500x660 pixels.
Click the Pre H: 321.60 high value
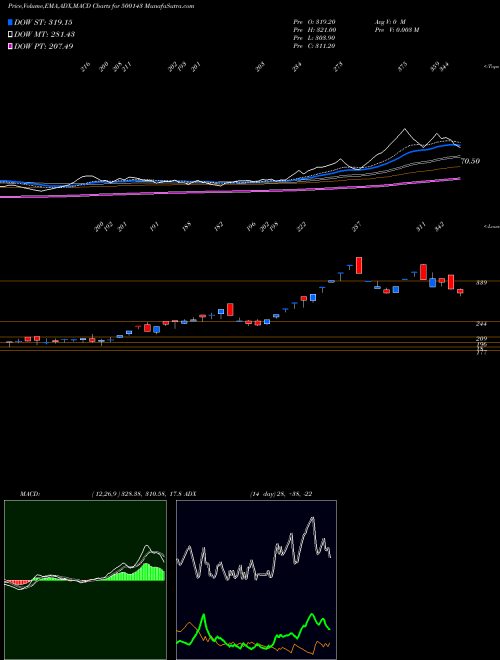tap(314, 30)
